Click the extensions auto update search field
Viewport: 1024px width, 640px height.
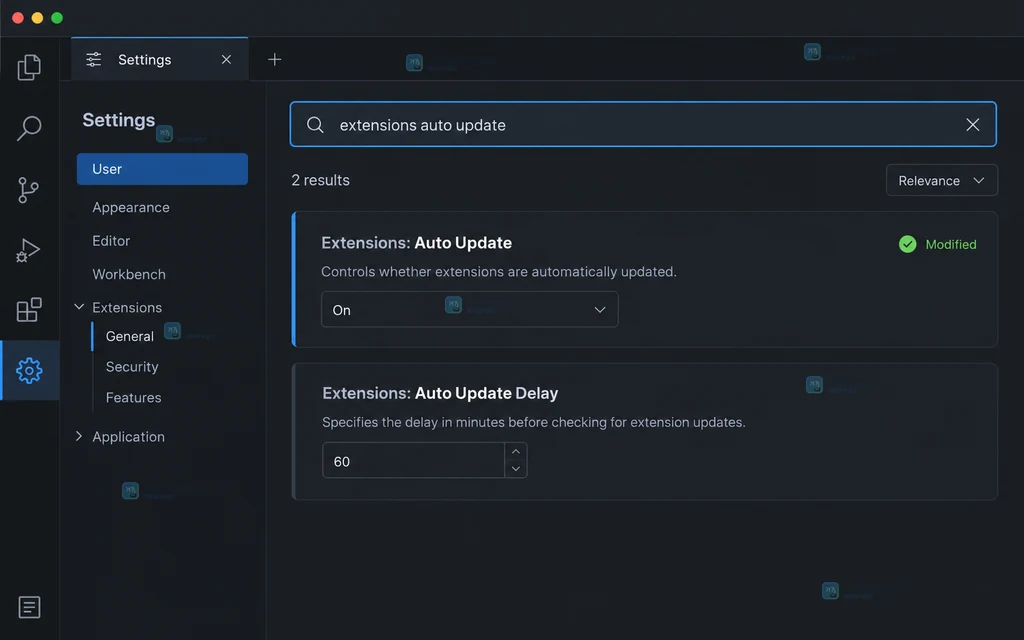[643, 124]
